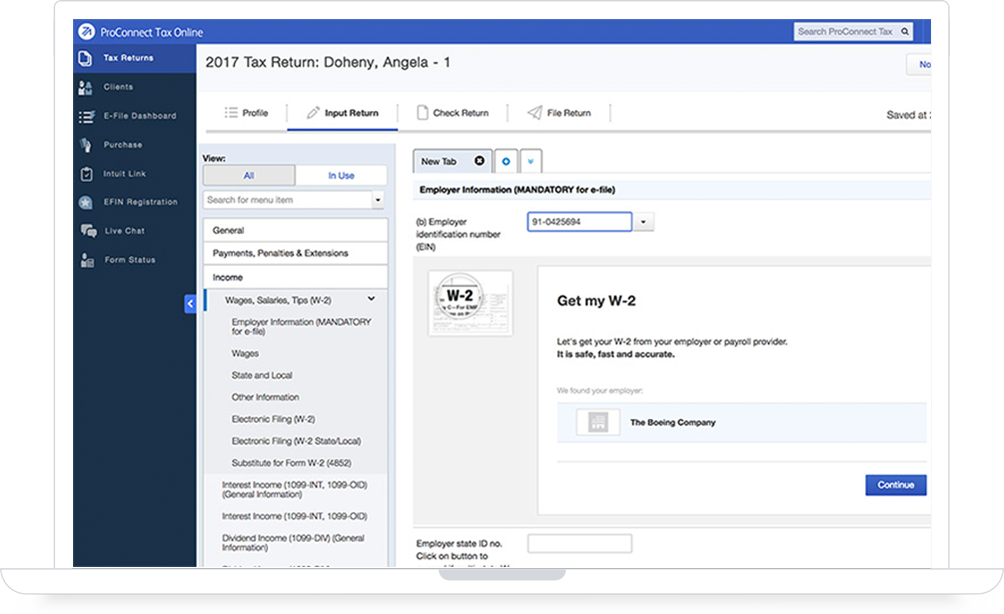
Task: Open the Other Information item
Action: click(x=265, y=397)
